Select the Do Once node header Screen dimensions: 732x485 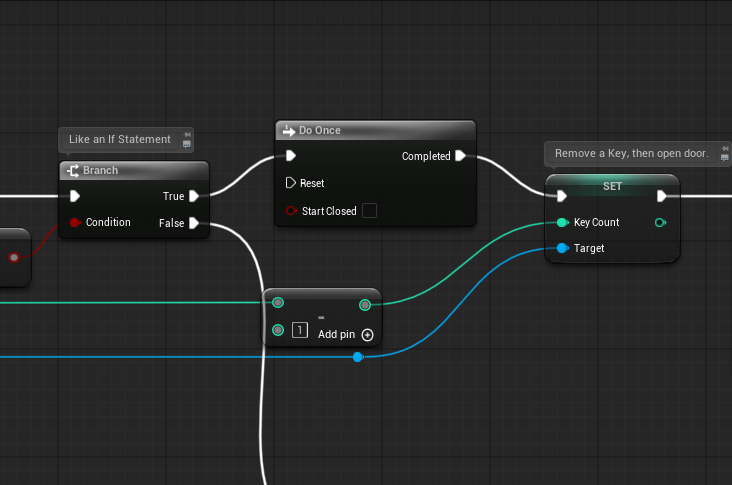pos(376,130)
